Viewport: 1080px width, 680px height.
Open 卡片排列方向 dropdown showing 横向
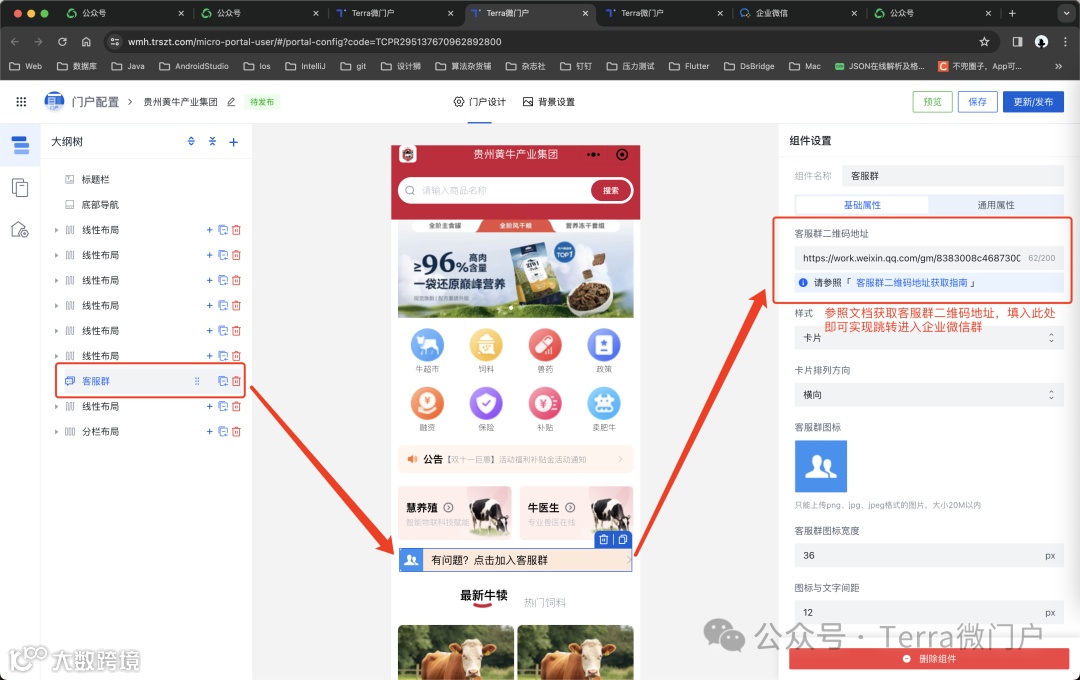tap(929, 395)
